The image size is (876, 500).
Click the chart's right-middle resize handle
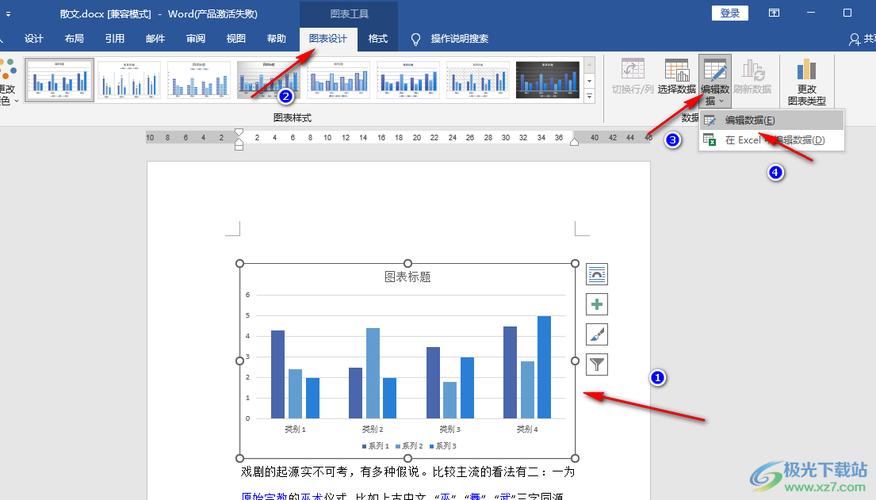click(575, 361)
